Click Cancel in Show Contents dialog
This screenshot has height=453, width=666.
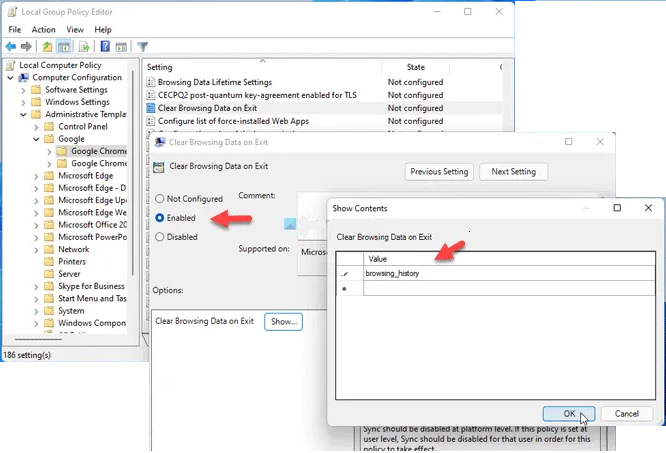(x=626, y=414)
